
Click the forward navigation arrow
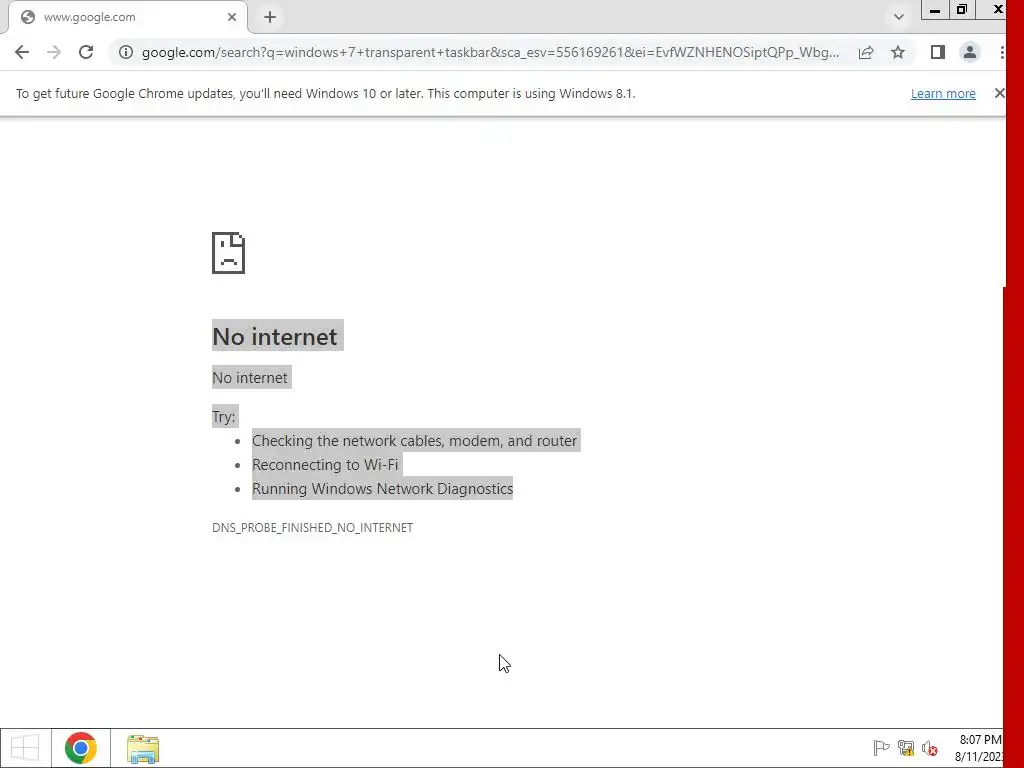[54, 52]
